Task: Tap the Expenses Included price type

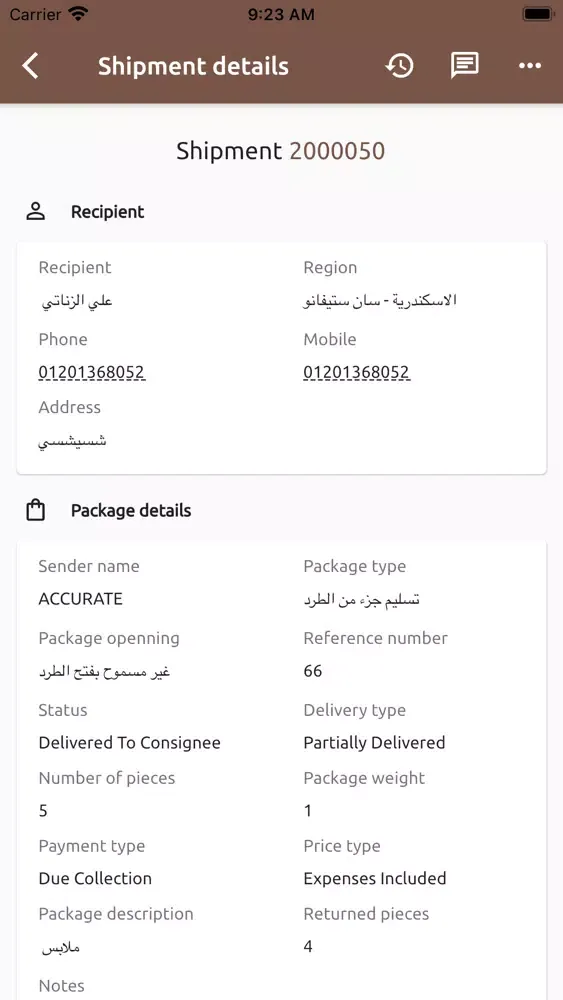Action: [375, 878]
